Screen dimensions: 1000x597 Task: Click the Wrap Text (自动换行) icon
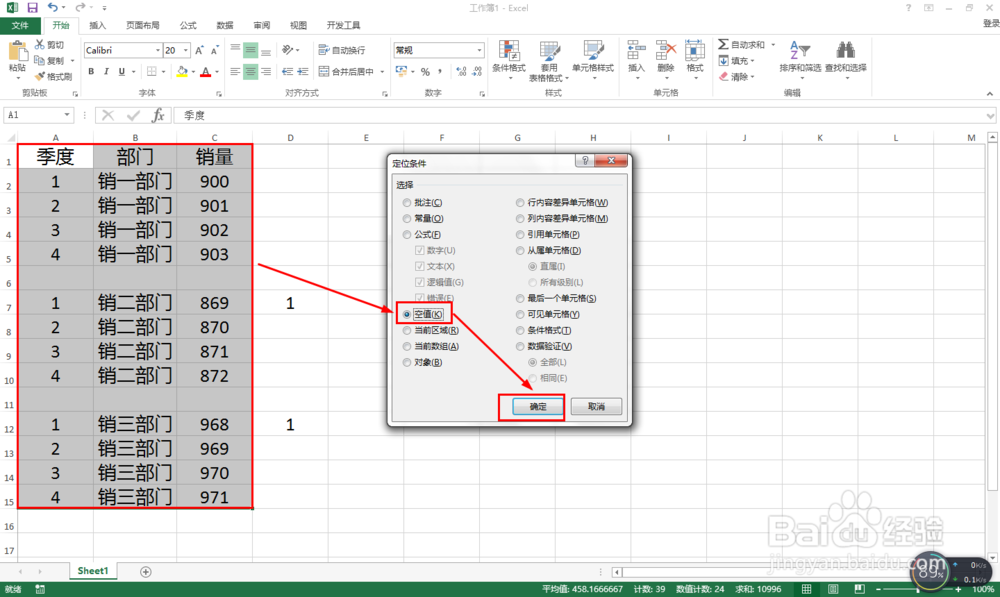coord(323,50)
